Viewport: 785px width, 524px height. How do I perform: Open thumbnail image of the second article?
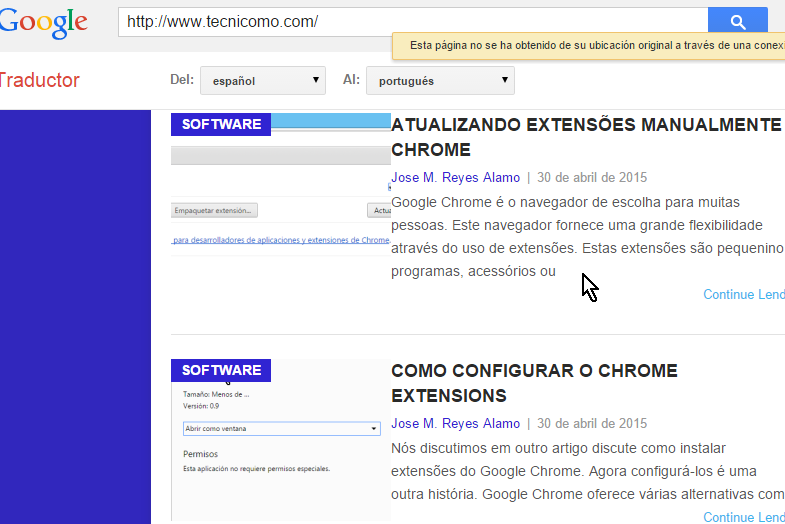point(281,440)
